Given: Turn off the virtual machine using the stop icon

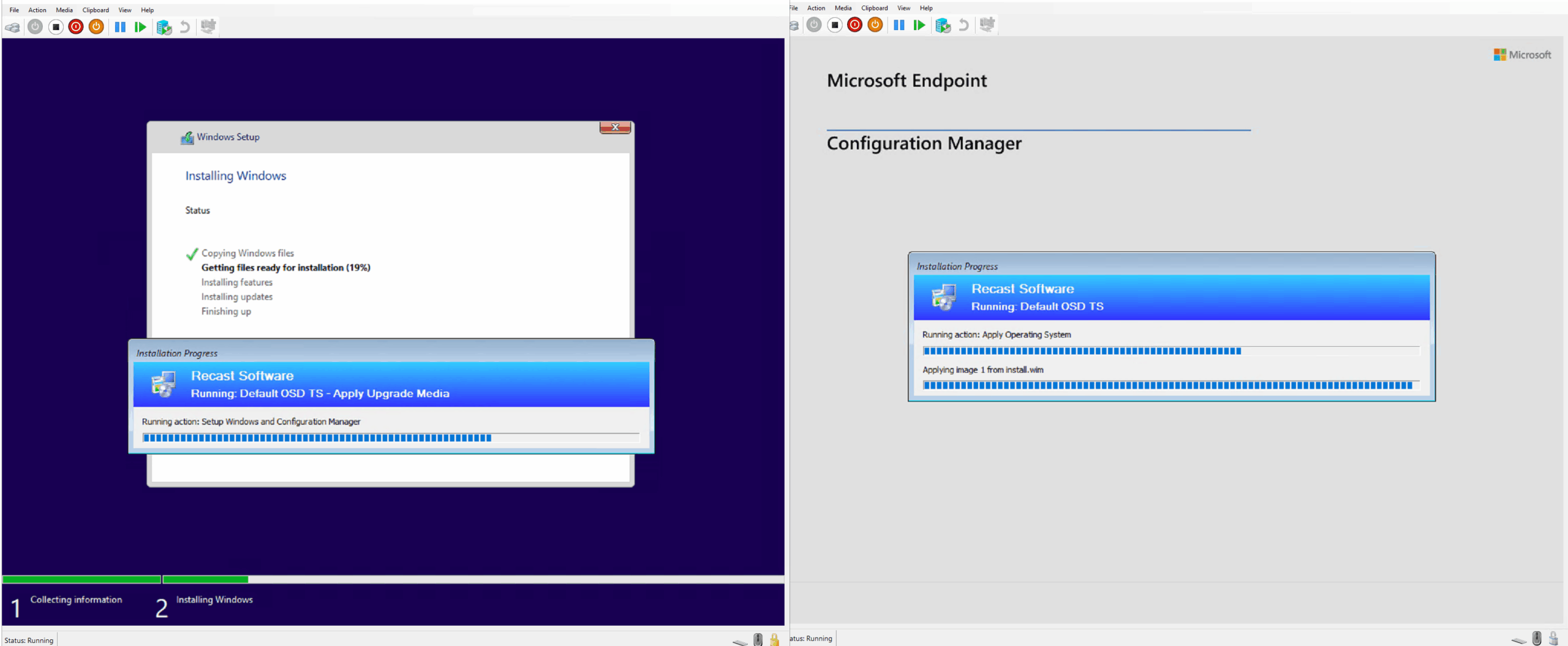Looking at the screenshot, I should click(x=55, y=26).
